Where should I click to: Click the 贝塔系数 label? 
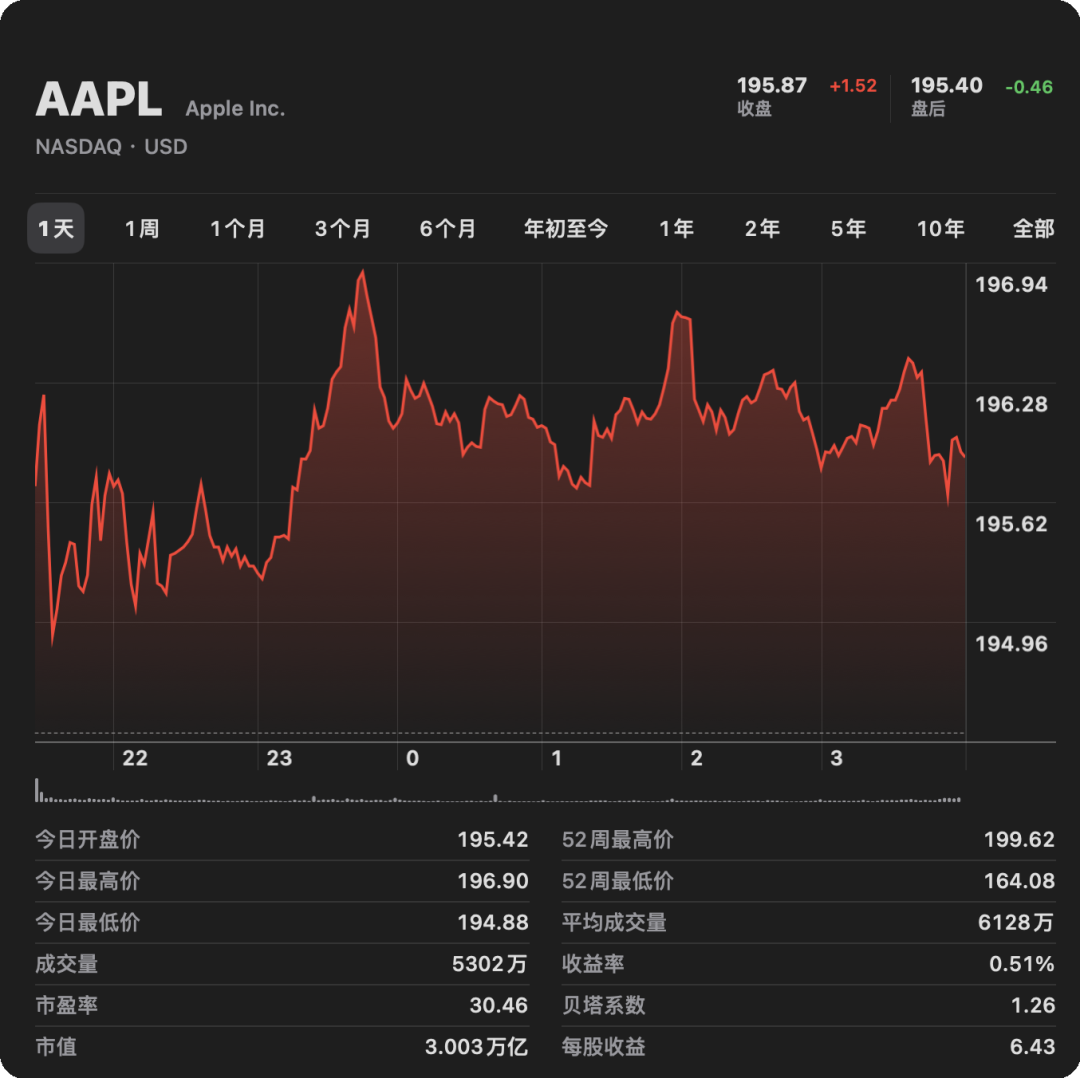604,1006
